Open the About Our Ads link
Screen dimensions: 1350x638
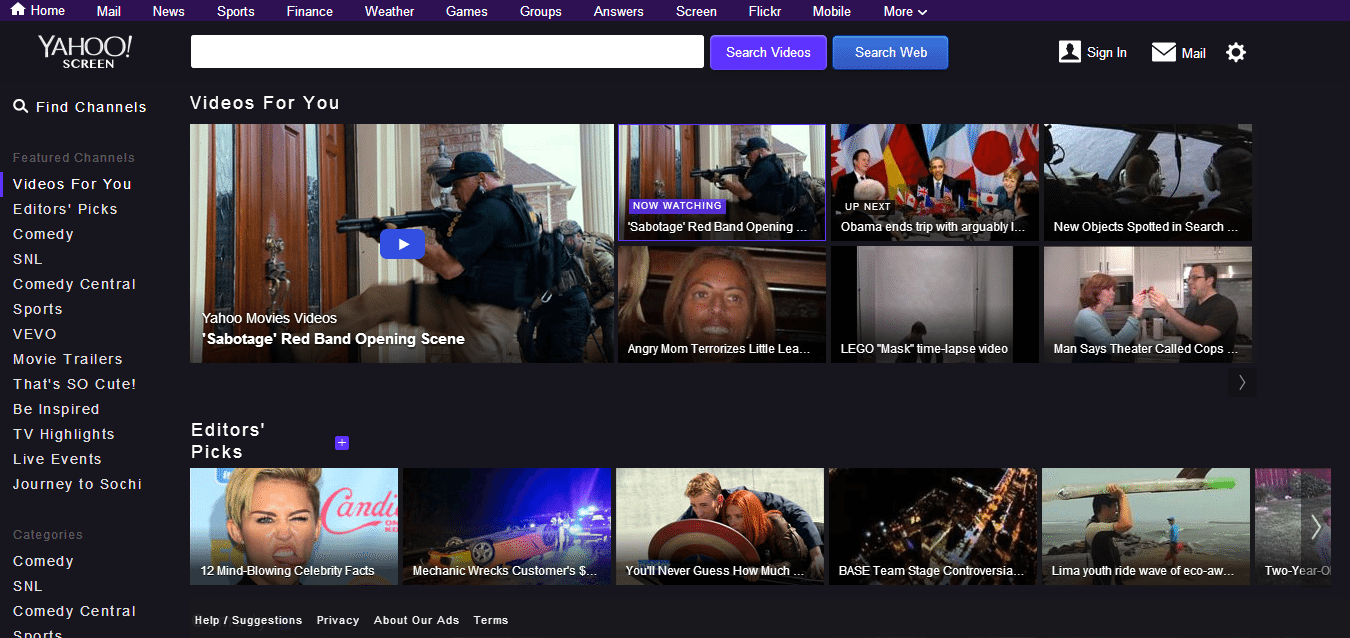[416, 620]
